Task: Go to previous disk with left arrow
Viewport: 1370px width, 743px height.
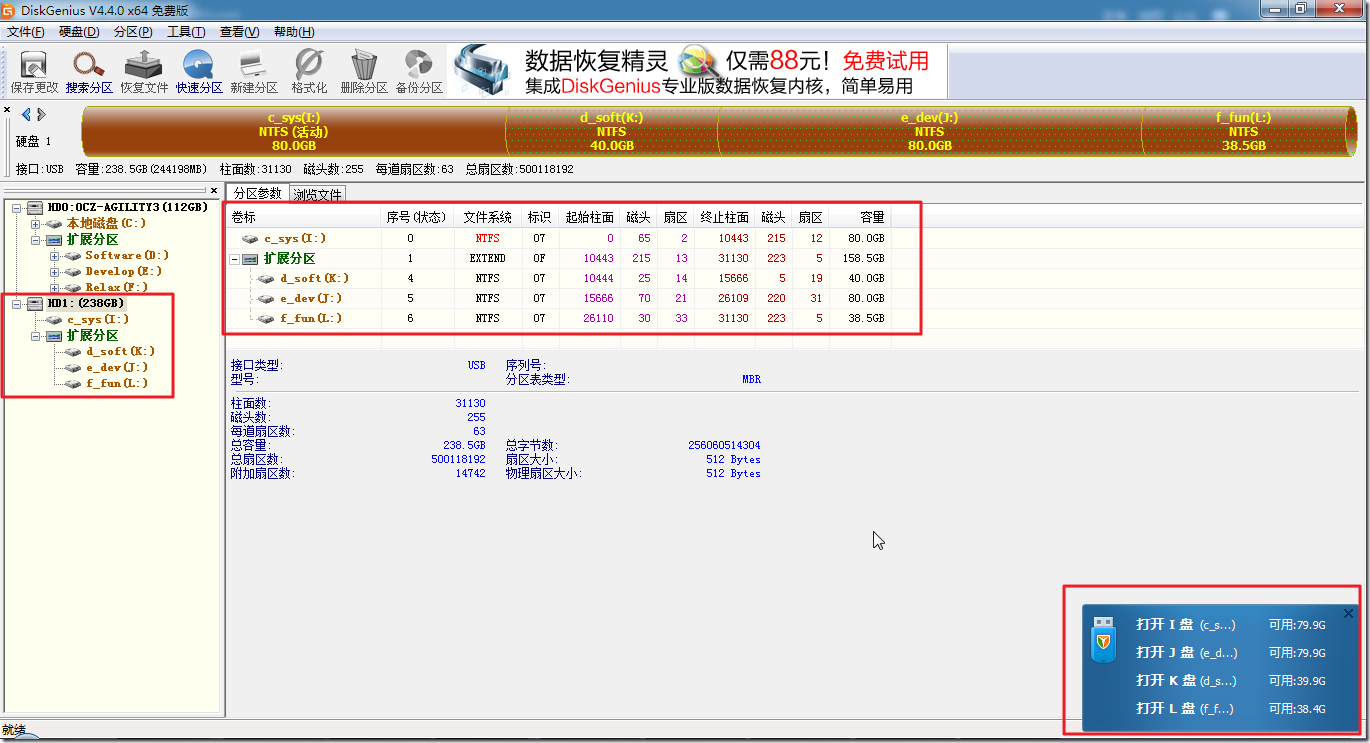Action: pos(26,114)
